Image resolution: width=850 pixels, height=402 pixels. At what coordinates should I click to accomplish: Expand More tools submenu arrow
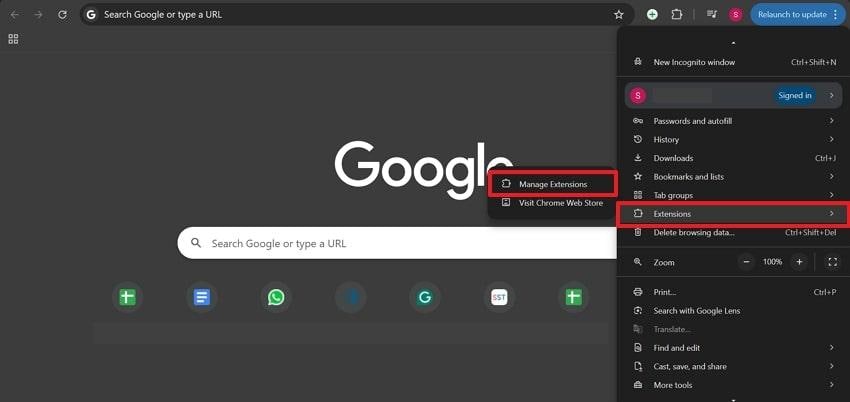[831, 385]
